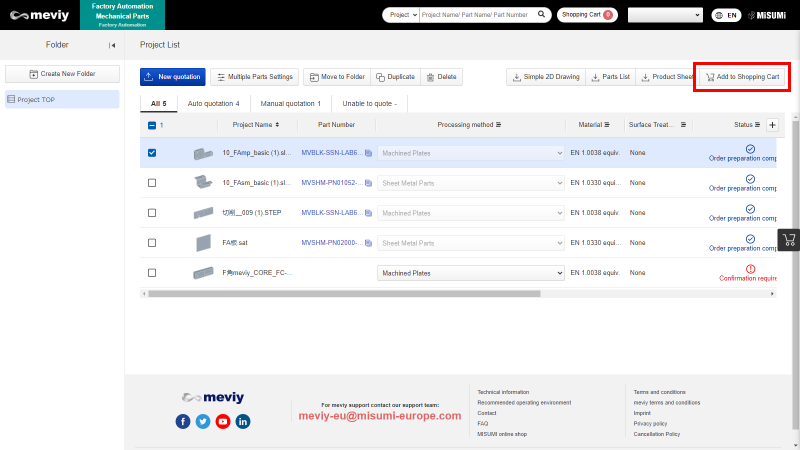Open processing method dropdown for 10_FAmp_basic
This screenshot has height=450, width=800.
(470, 153)
